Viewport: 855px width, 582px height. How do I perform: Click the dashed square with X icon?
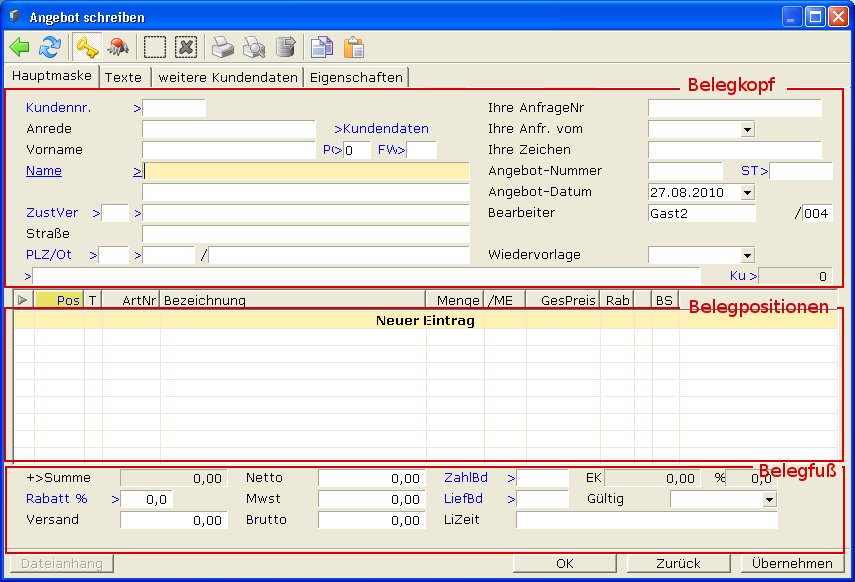185,47
